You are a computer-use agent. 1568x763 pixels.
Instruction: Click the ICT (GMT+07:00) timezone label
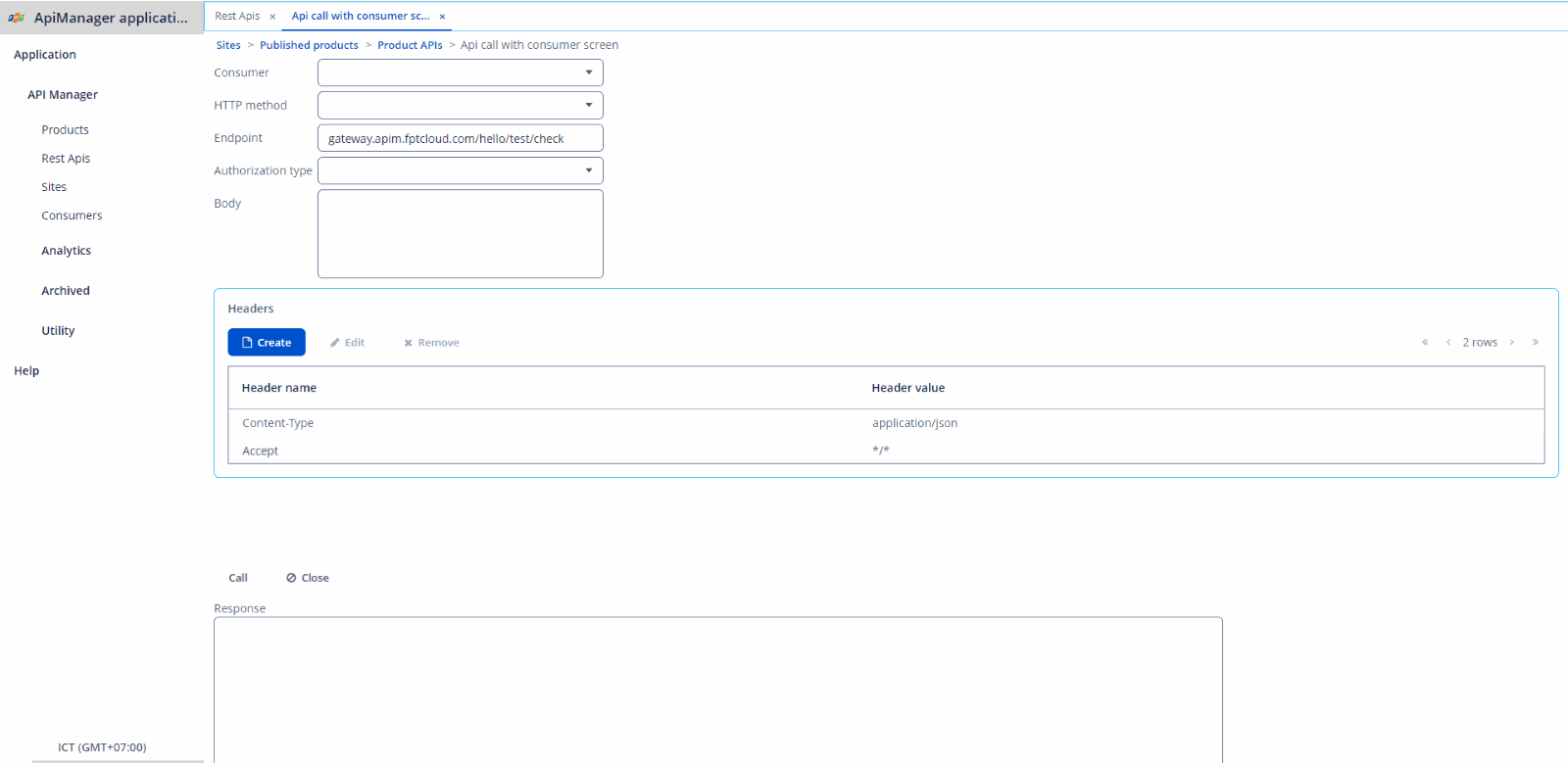coord(102,747)
